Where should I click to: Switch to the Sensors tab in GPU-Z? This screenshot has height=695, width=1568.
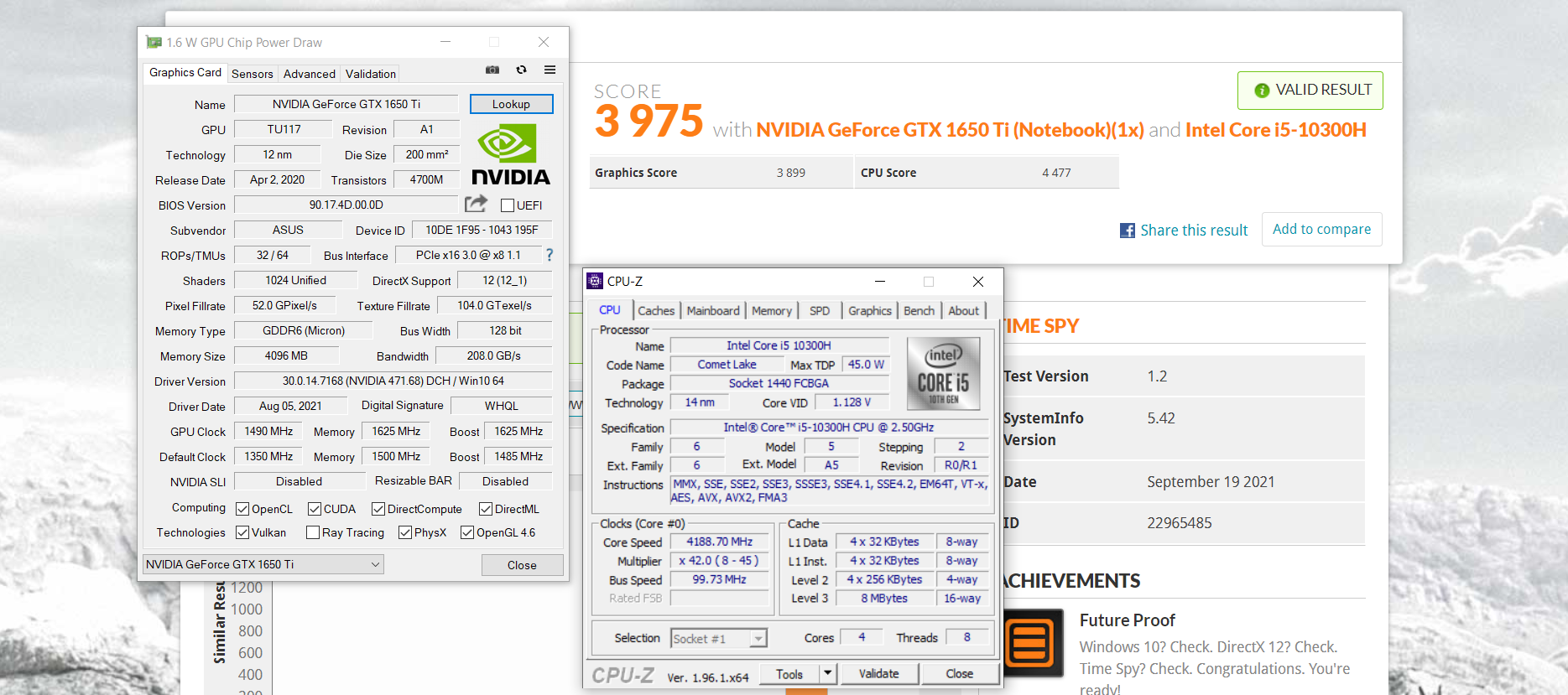(253, 74)
